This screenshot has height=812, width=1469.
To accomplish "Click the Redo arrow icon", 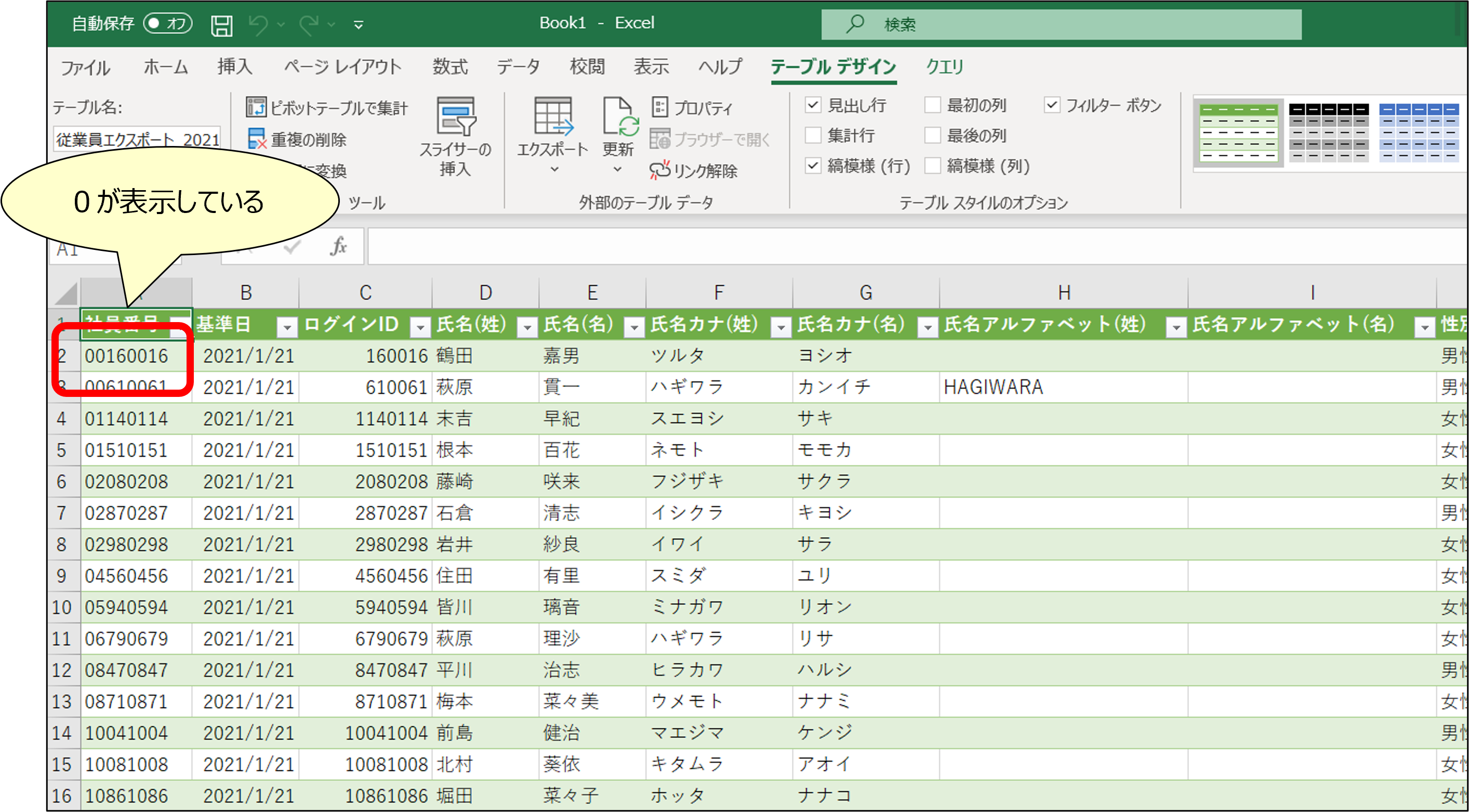I will [x=309, y=24].
